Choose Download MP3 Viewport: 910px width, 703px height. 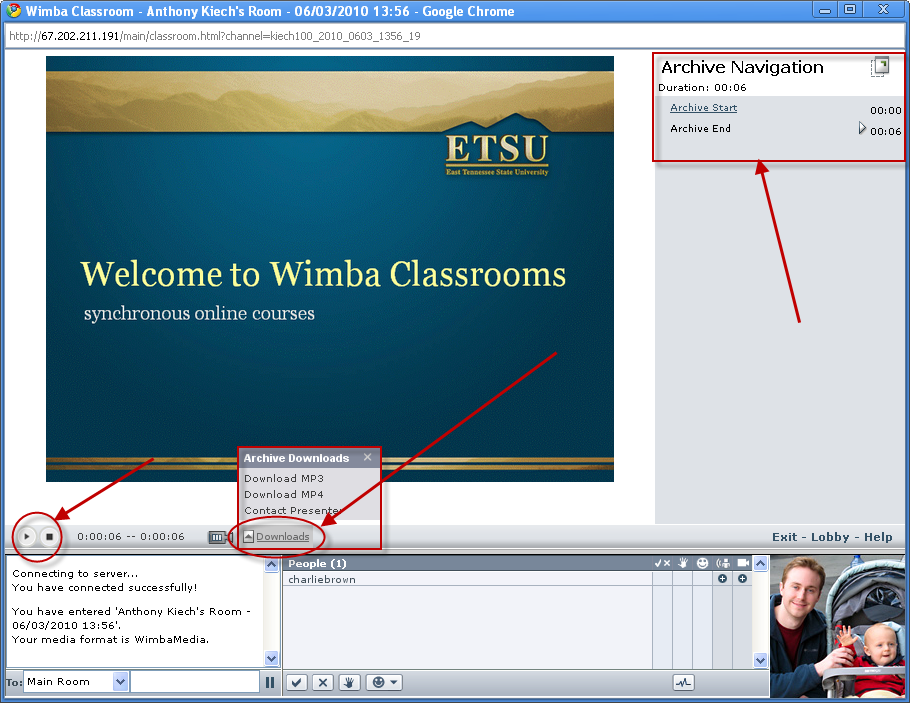[284, 478]
